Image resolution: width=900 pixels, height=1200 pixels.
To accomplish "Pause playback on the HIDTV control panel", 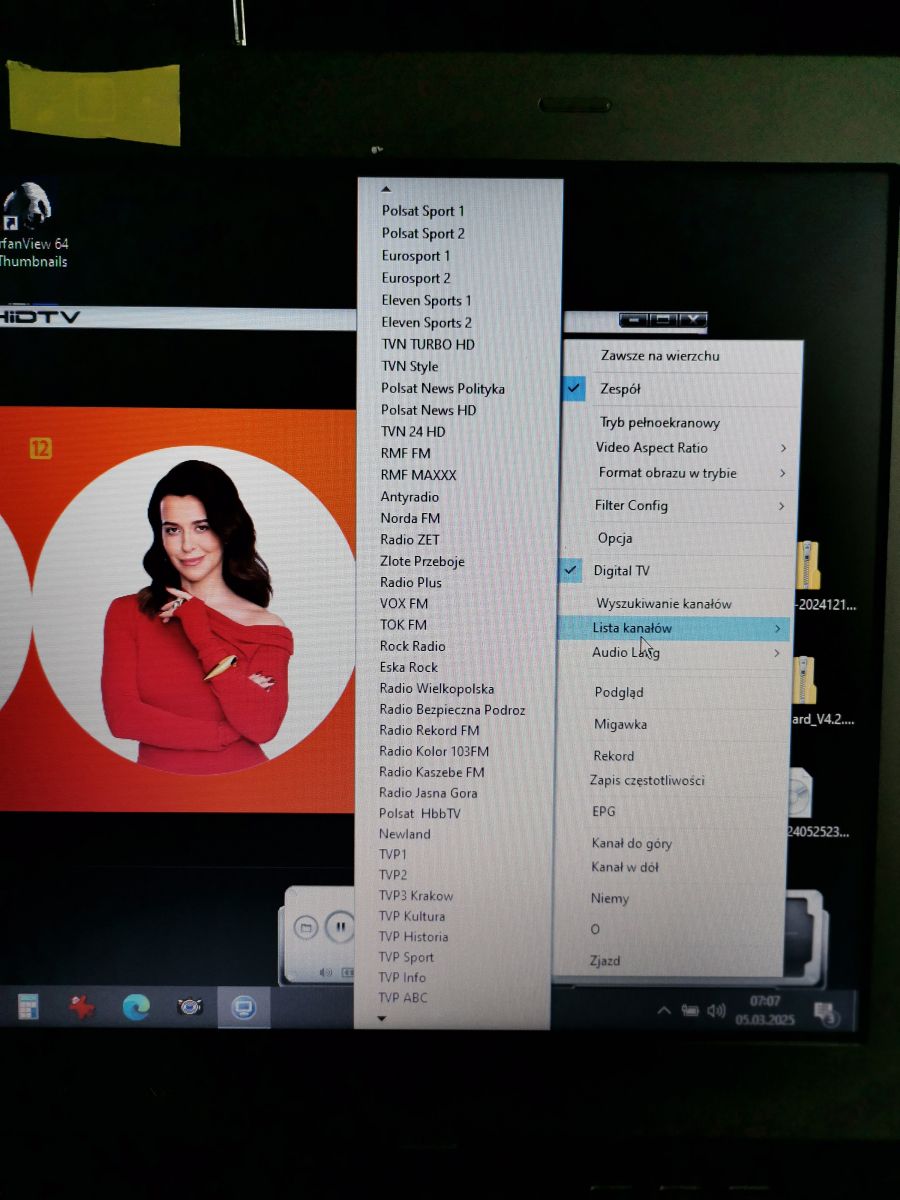I will coord(340,928).
